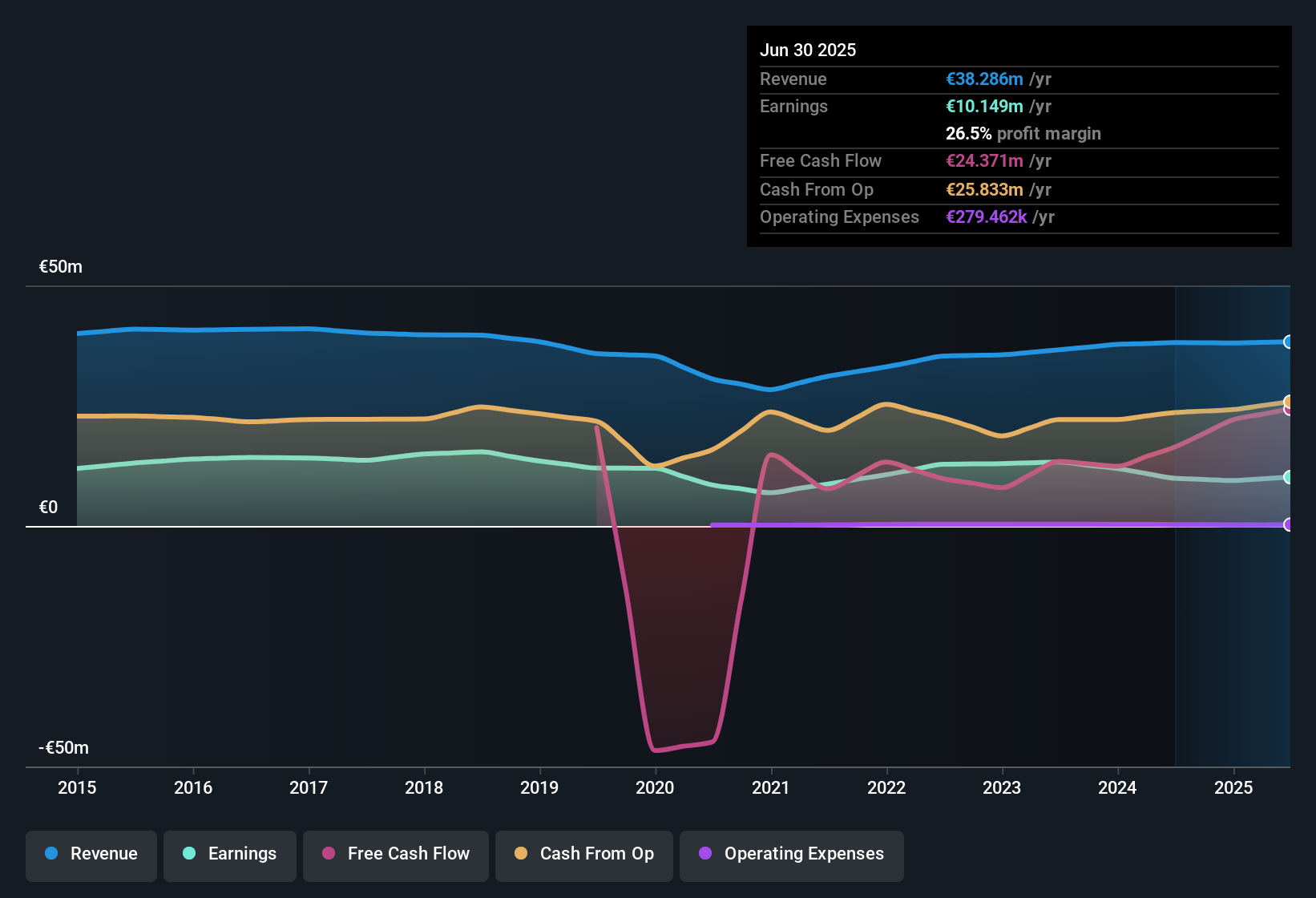
Task: Click the purple Operating Expenses dot icon
Action: click(x=705, y=854)
